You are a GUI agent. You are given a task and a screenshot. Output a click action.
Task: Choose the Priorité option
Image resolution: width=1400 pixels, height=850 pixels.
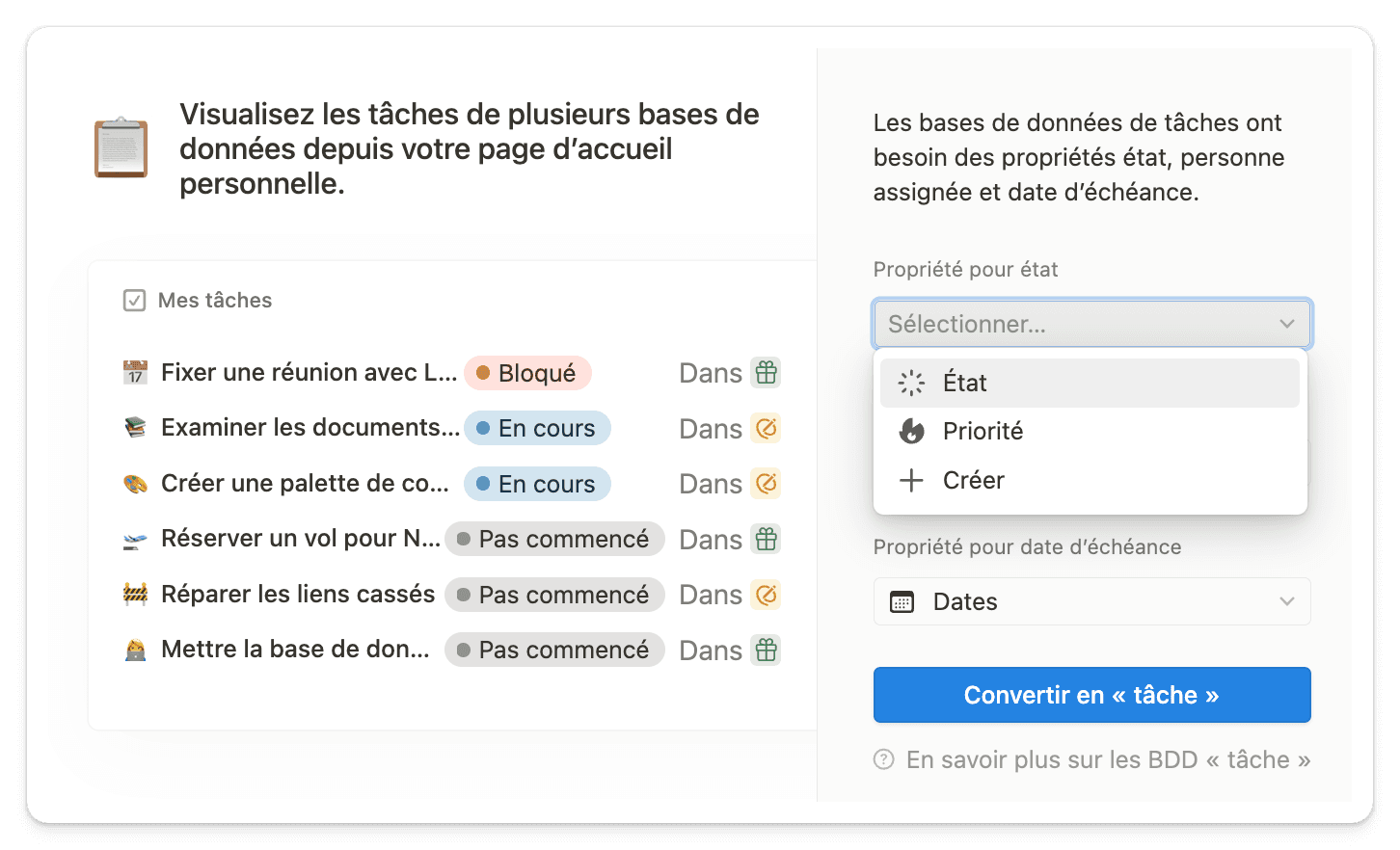pyautogui.click(x=1090, y=431)
